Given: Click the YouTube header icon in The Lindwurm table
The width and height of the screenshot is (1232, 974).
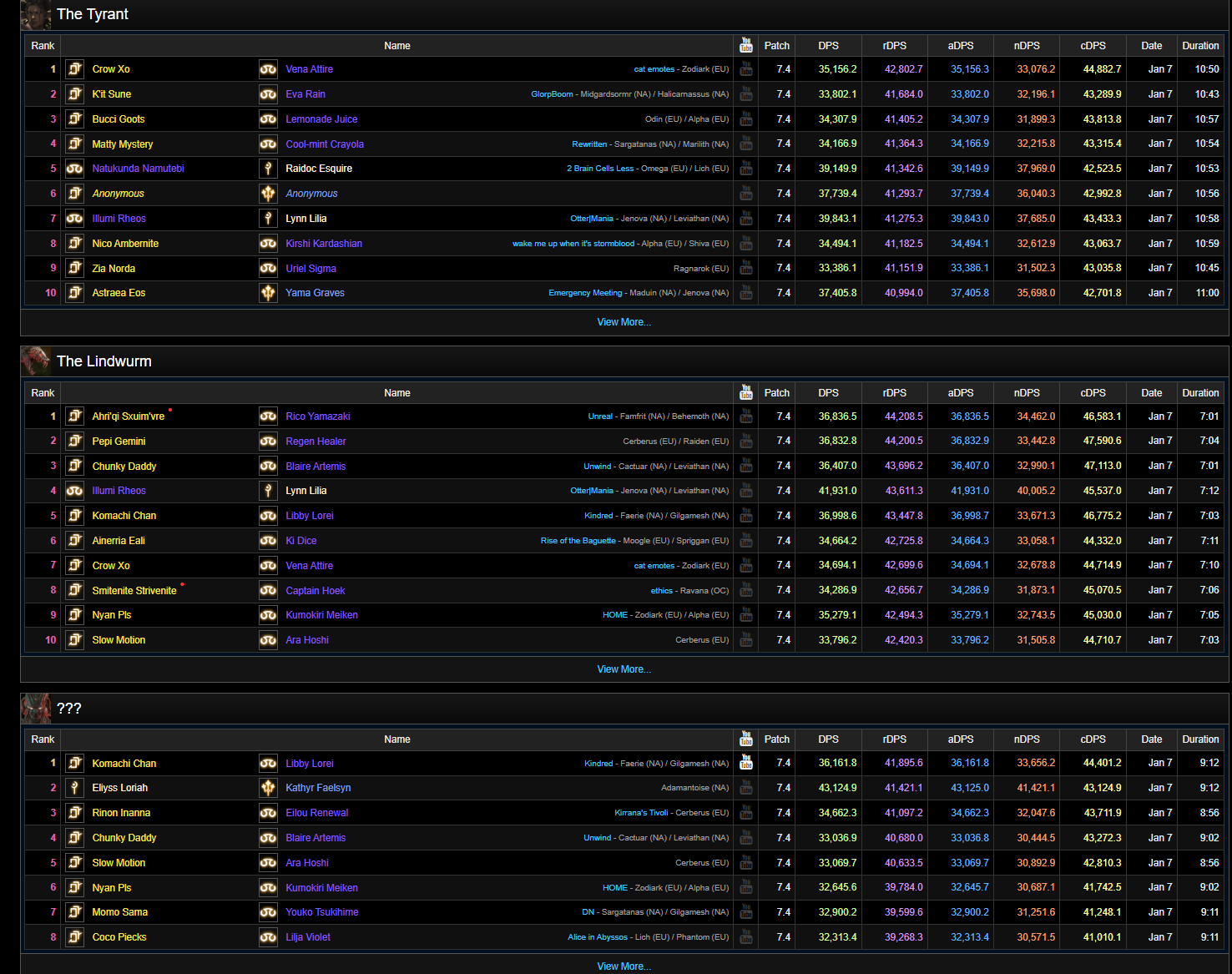Looking at the screenshot, I should pos(746,392).
